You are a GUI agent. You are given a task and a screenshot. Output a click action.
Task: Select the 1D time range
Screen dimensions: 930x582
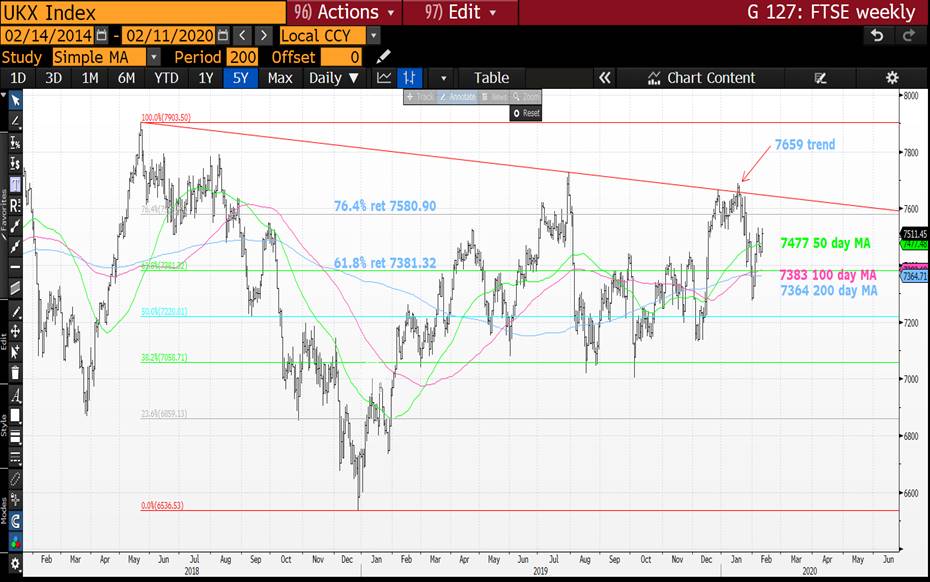point(18,78)
